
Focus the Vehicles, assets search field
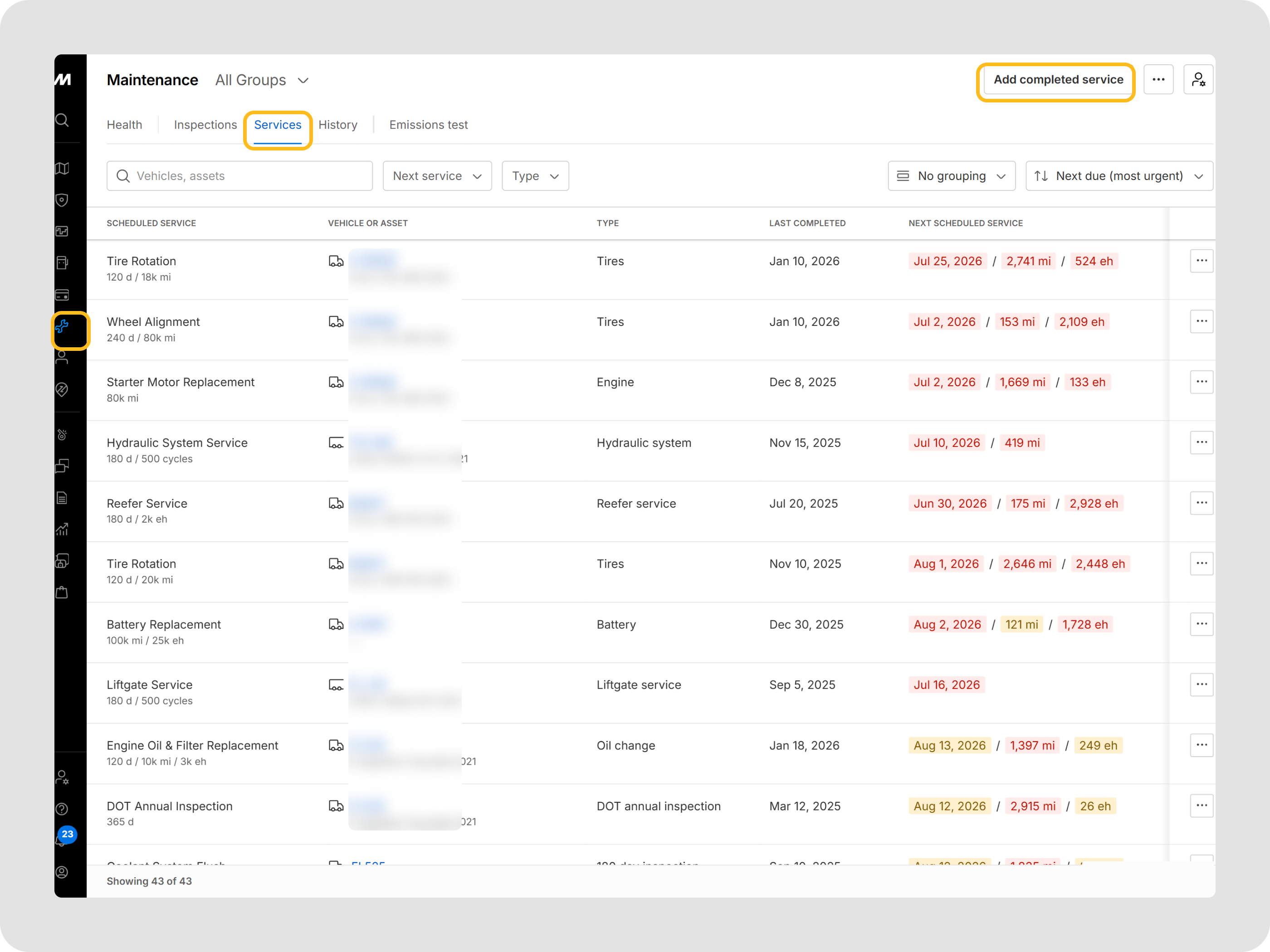pos(239,175)
